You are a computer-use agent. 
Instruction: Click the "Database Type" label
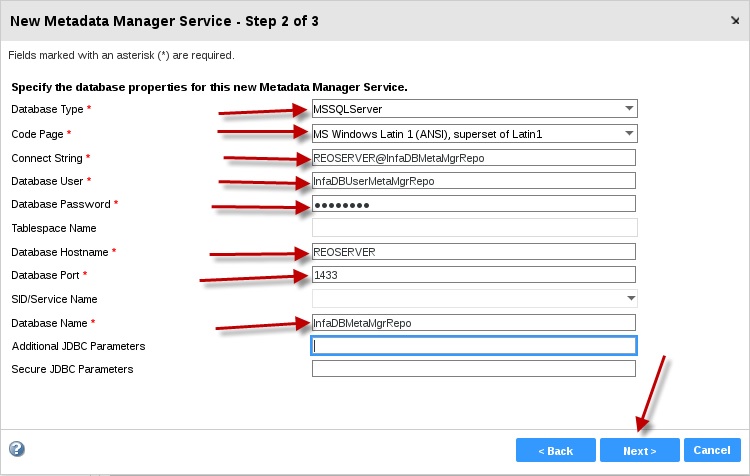pos(47,109)
